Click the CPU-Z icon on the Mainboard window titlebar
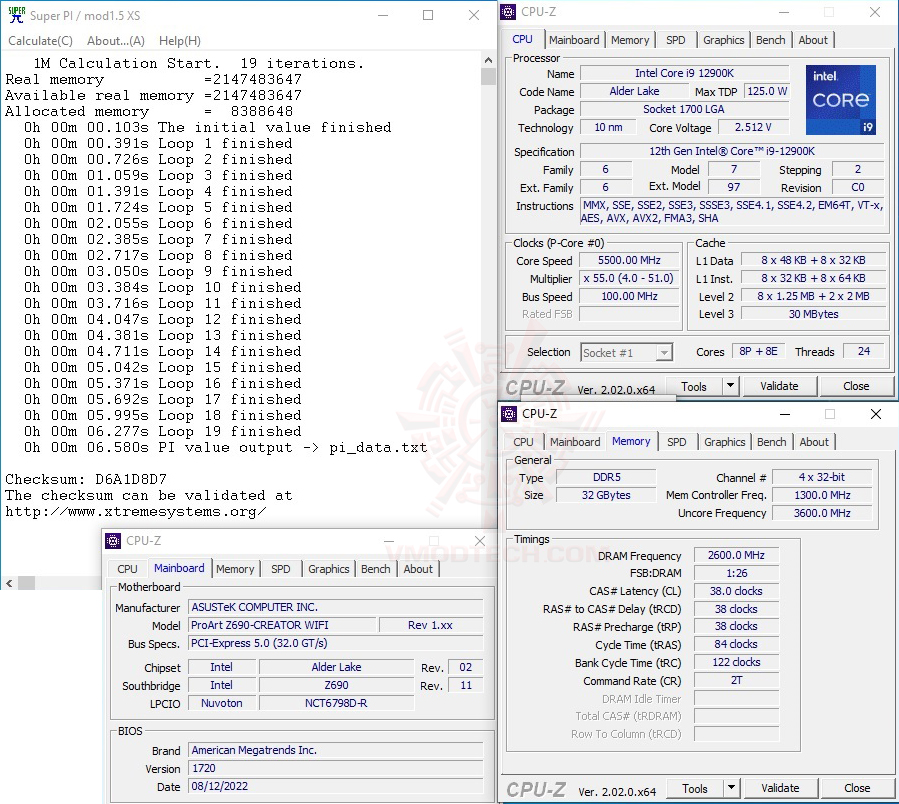The image size is (899, 804). (x=112, y=540)
